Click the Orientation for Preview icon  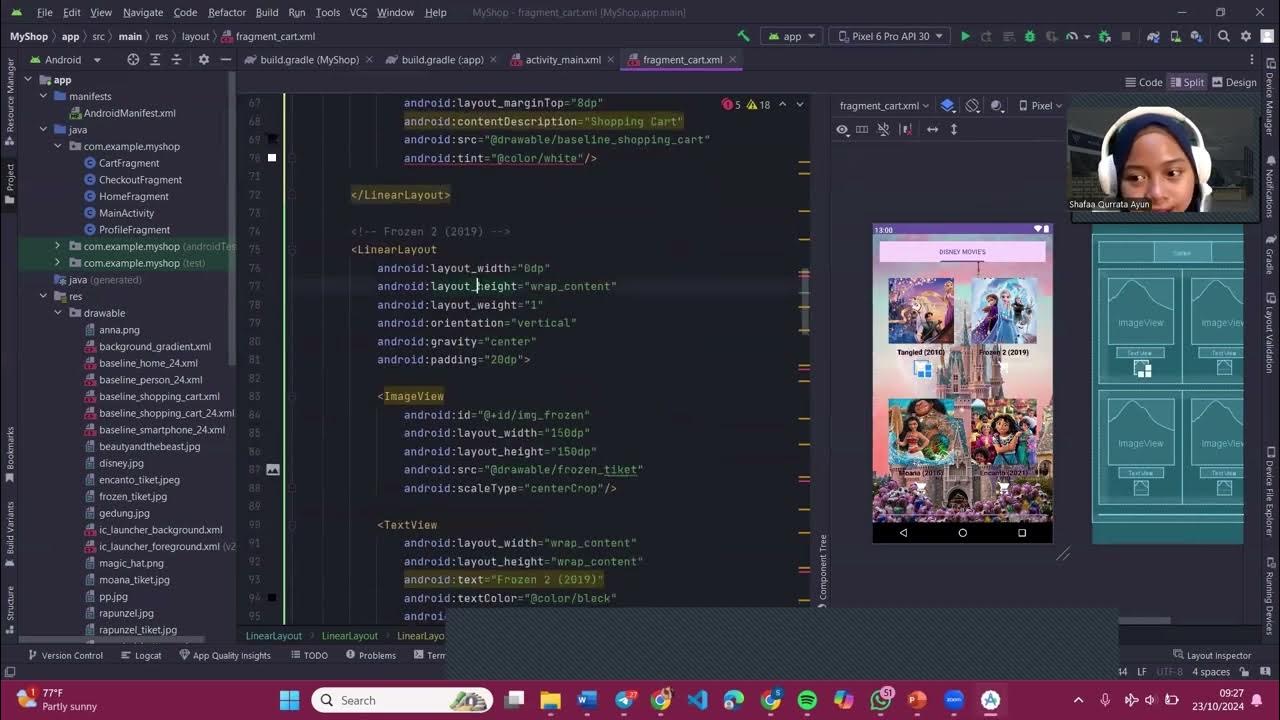(x=973, y=105)
